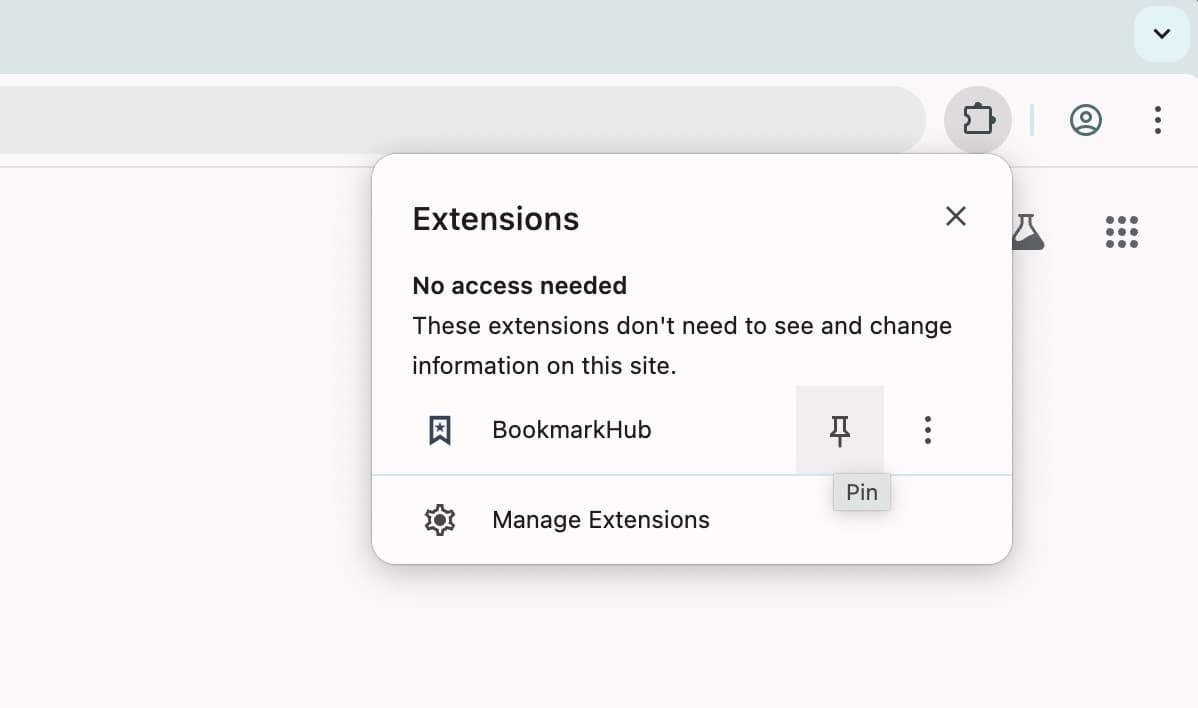Image resolution: width=1198 pixels, height=708 pixels.
Task: Click the Pin tooltip label
Action: pyautogui.click(x=861, y=491)
